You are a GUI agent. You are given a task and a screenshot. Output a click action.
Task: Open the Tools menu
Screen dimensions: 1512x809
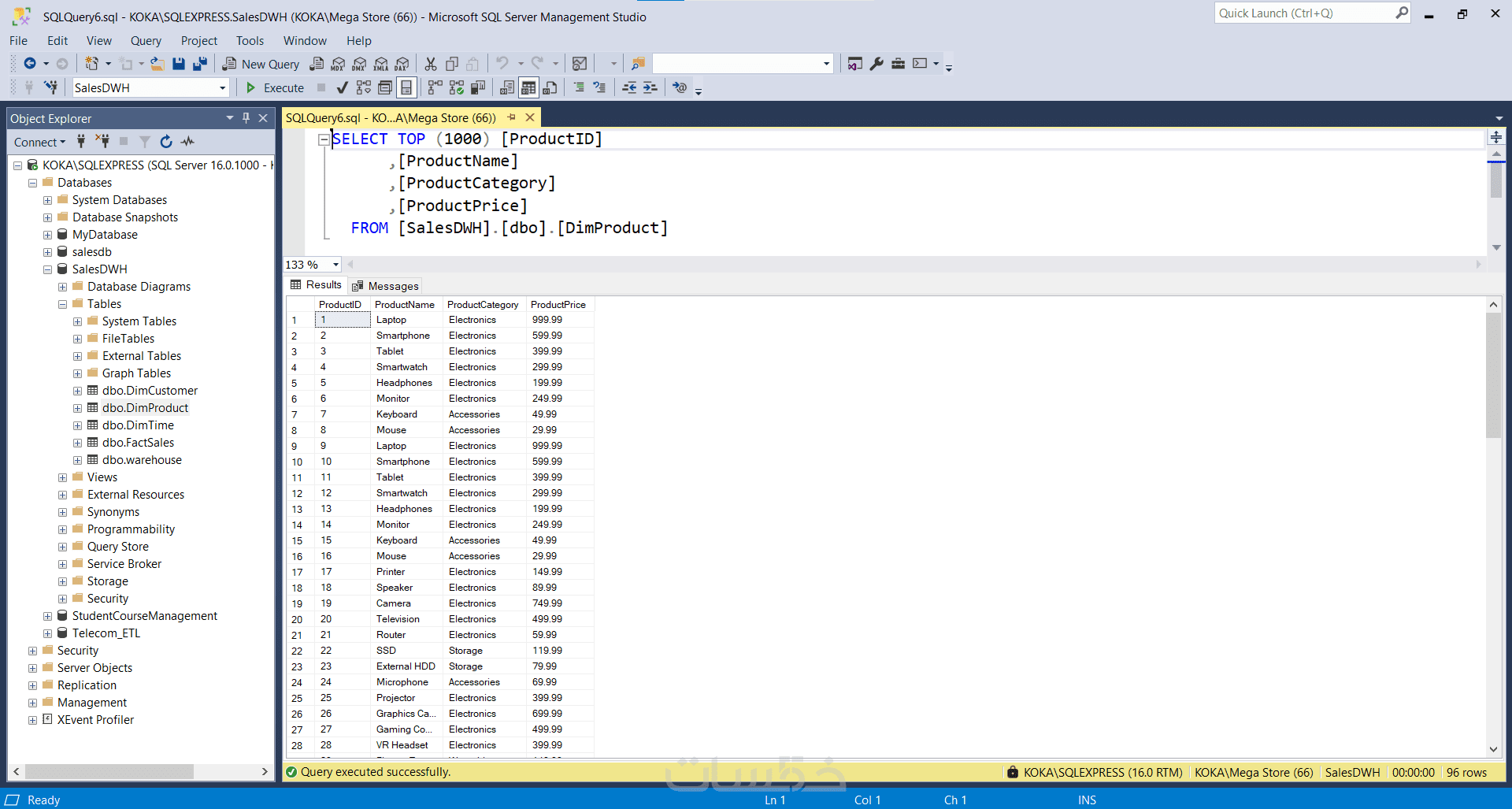250,41
